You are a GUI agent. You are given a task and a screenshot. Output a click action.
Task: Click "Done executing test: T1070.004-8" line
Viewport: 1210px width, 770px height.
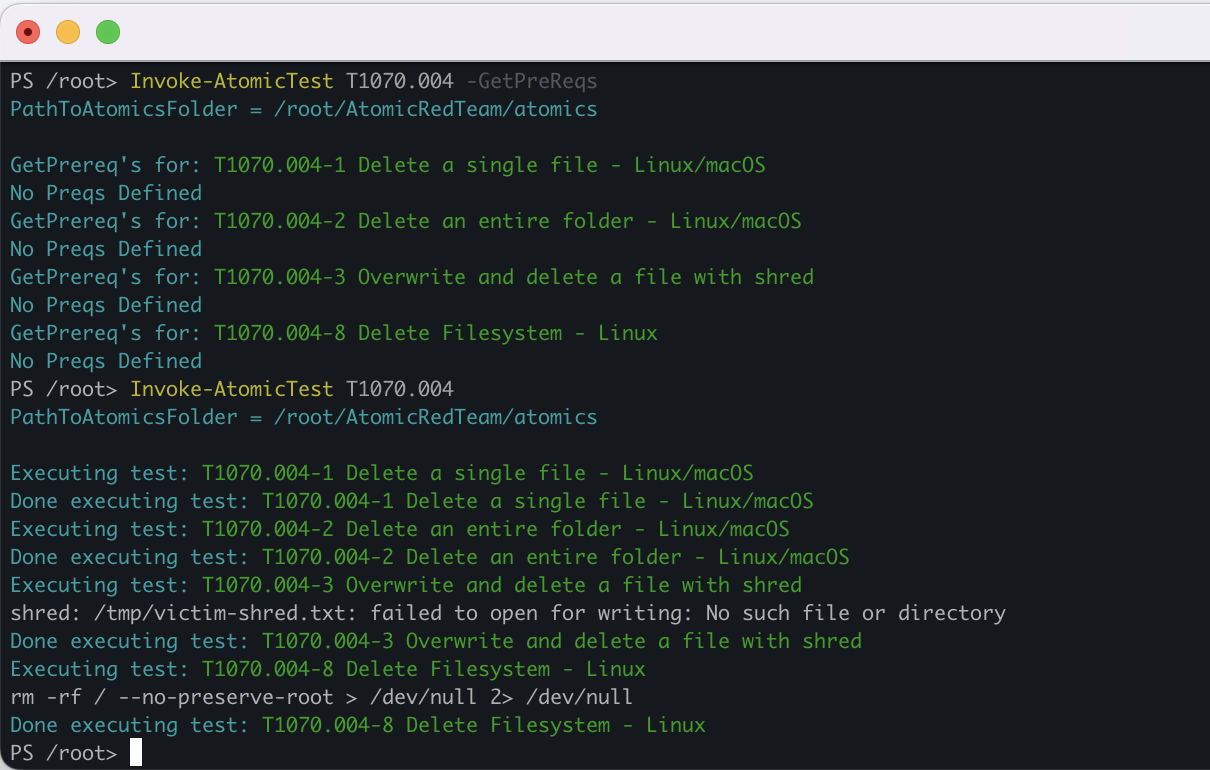coord(357,724)
